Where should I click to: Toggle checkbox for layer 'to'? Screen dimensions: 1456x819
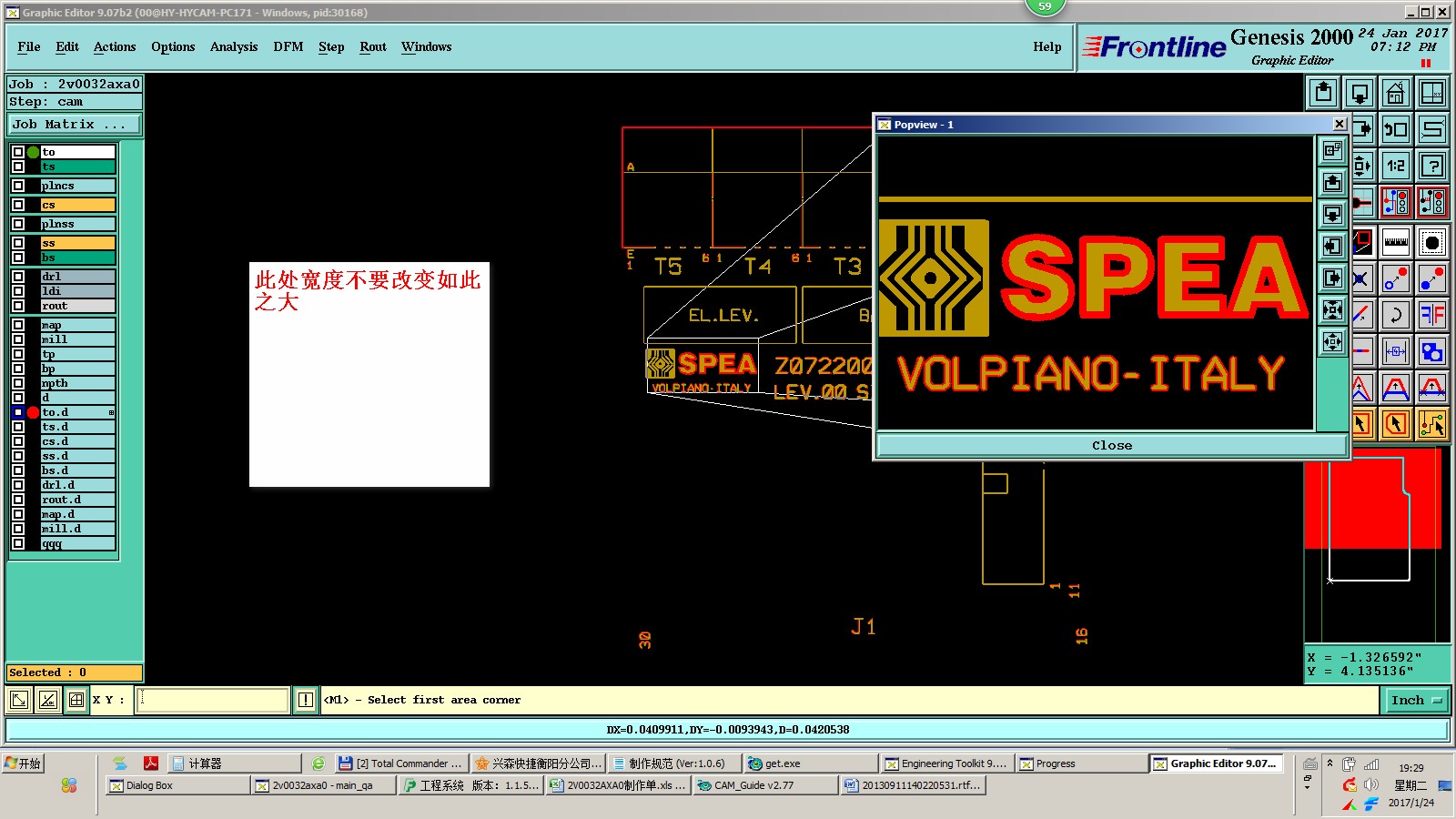[18, 152]
